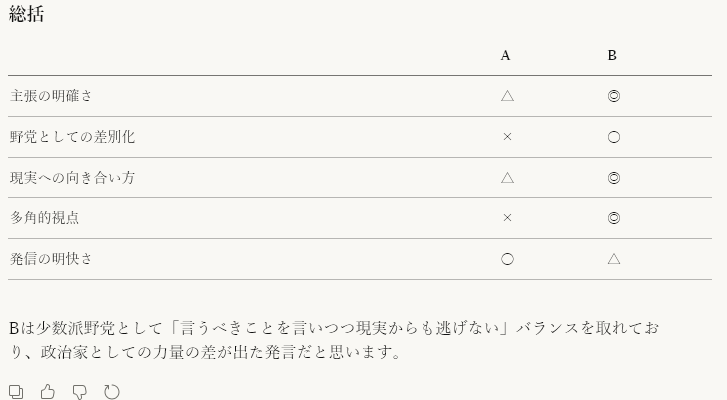This screenshot has width=727, height=400.
Task: Click column header B in the table
Action: pyautogui.click(x=612, y=56)
